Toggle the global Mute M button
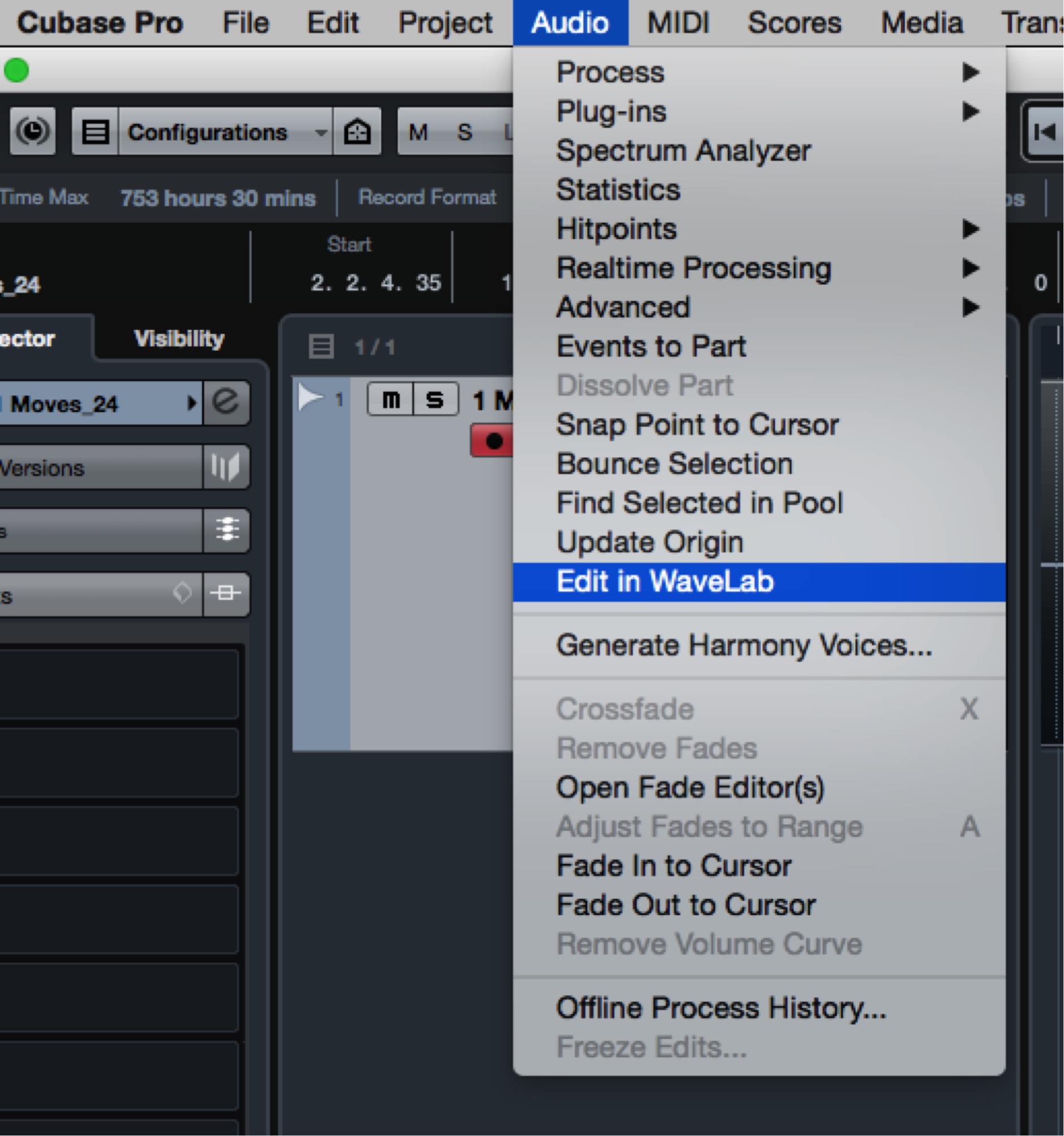 418,132
